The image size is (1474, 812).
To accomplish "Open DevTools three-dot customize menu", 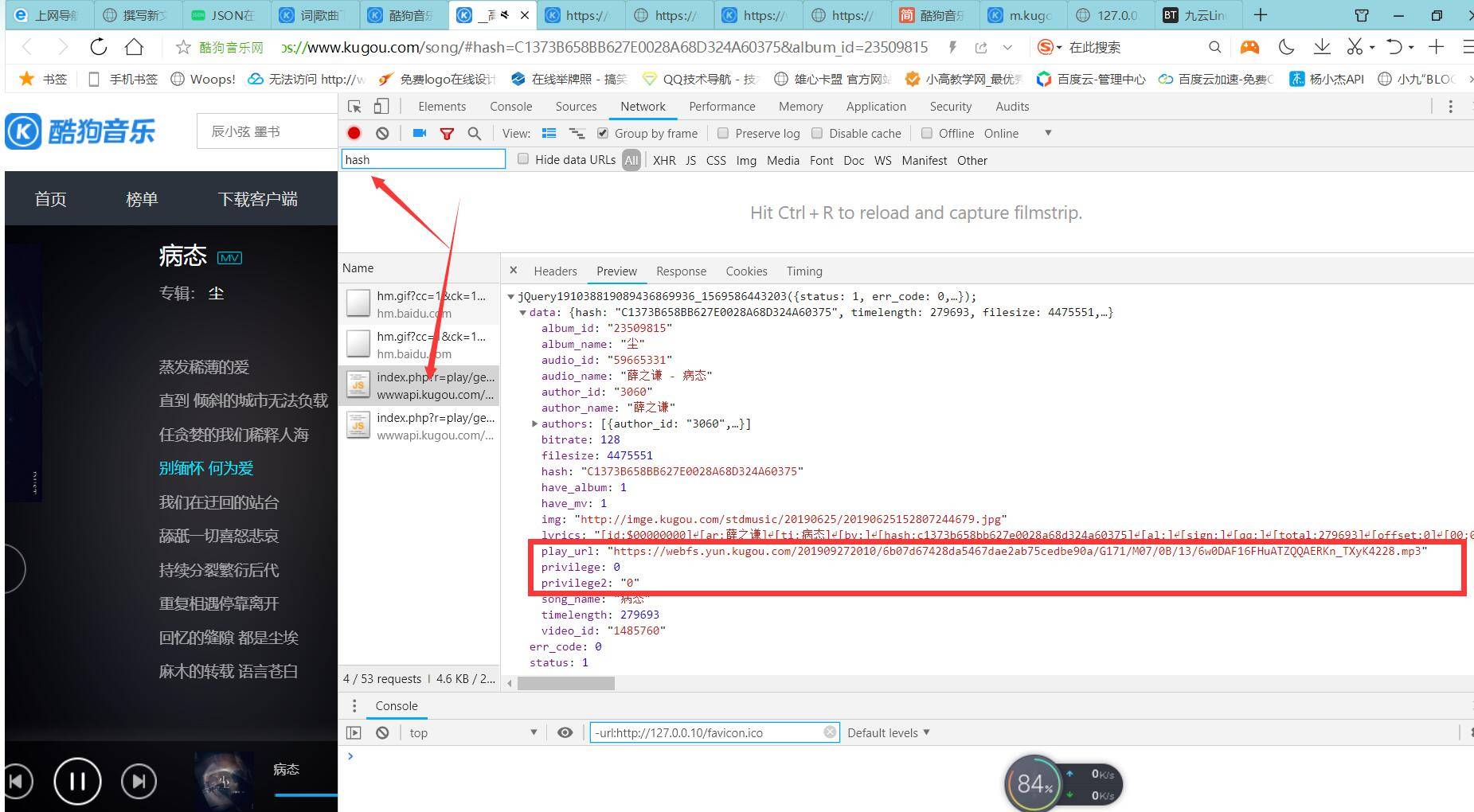I will 1450,107.
